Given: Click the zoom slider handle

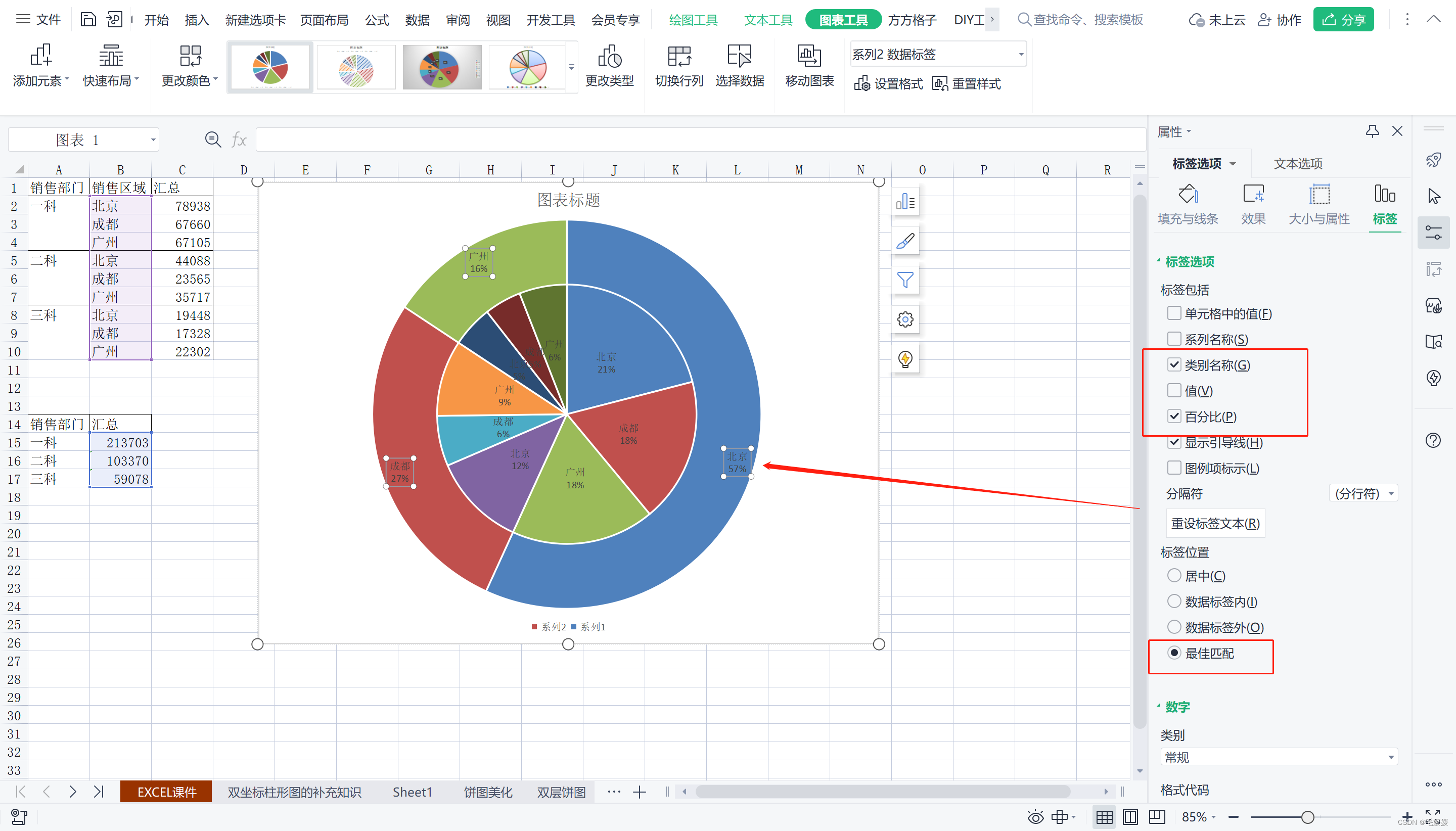Looking at the screenshot, I should point(1307,817).
